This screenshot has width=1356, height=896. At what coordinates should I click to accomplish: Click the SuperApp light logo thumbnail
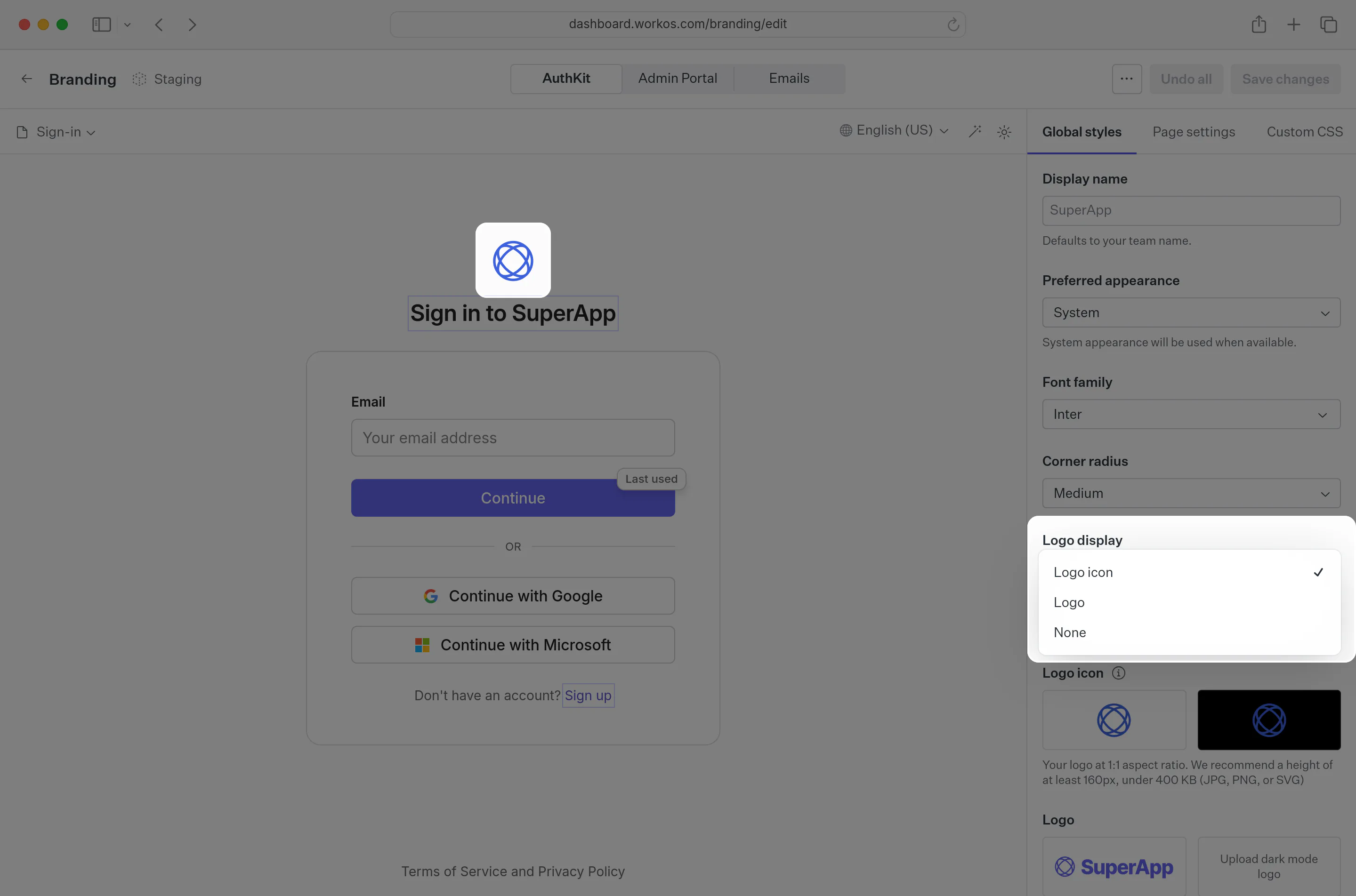[x=1114, y=867]
